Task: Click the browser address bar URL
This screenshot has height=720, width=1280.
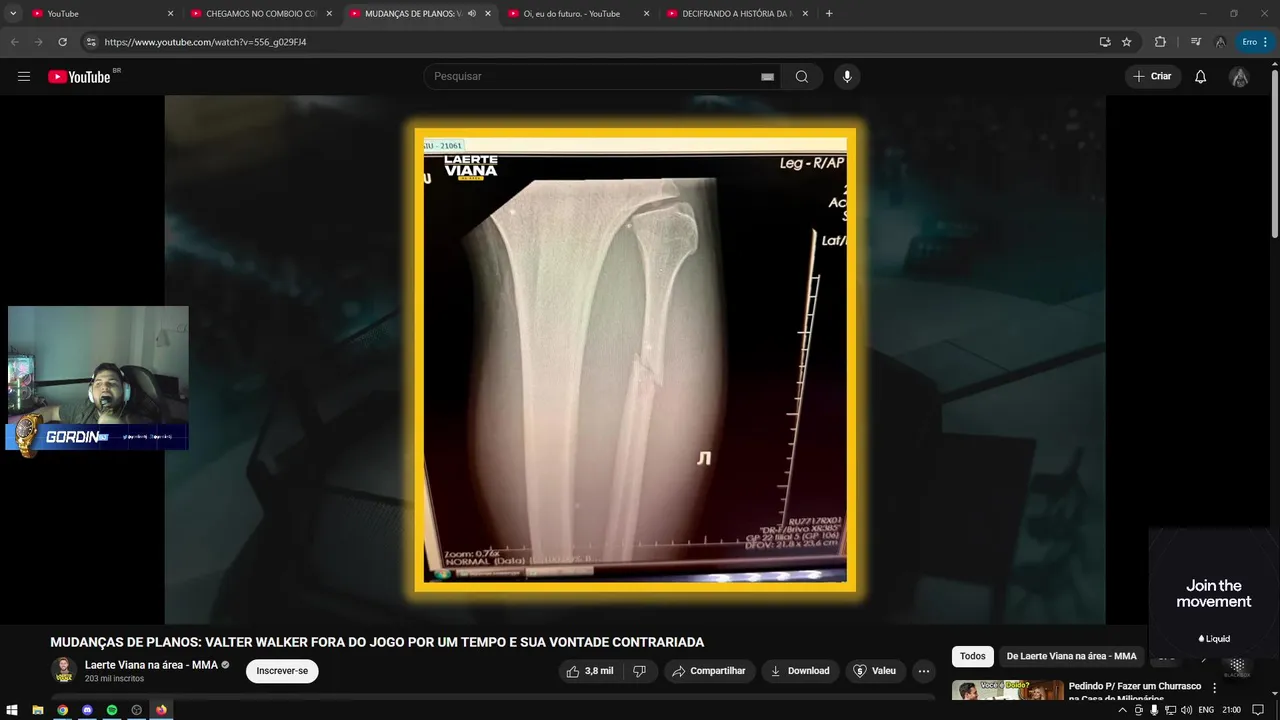Action: click(x=205, y=42)
